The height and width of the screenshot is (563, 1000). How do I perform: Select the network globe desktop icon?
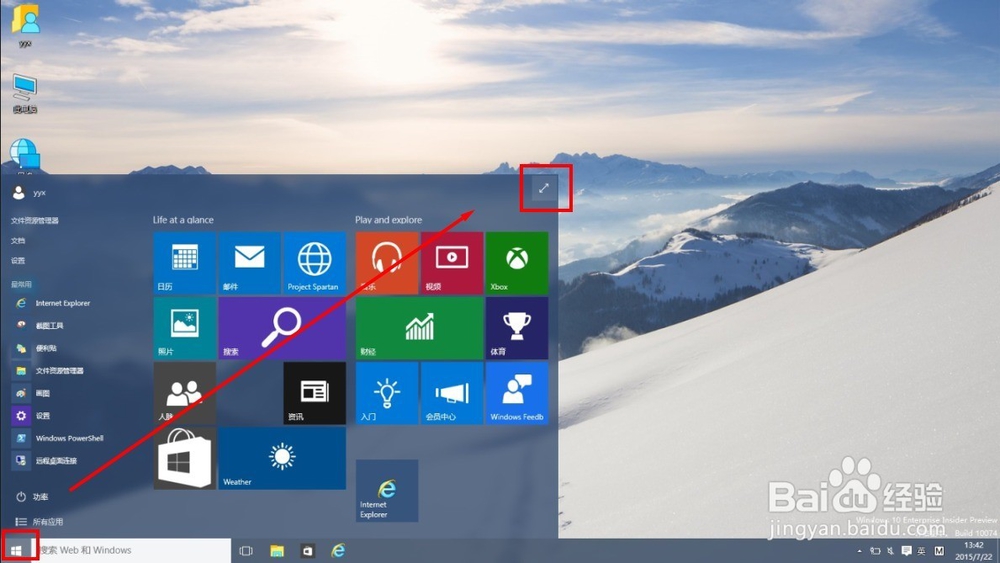coord(24,156)
